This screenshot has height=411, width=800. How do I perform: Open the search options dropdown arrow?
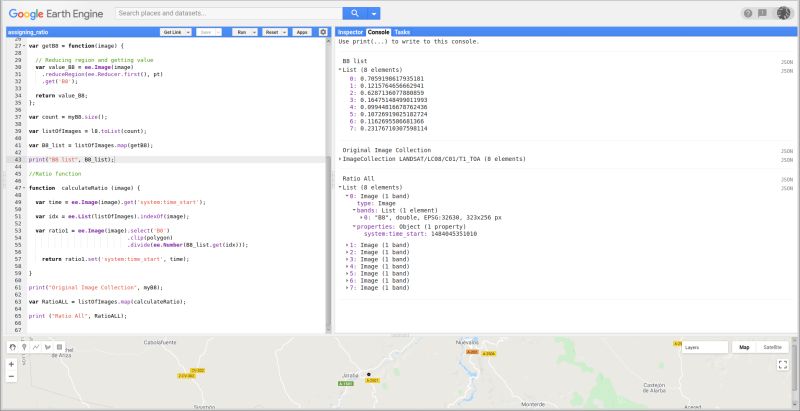374,13
